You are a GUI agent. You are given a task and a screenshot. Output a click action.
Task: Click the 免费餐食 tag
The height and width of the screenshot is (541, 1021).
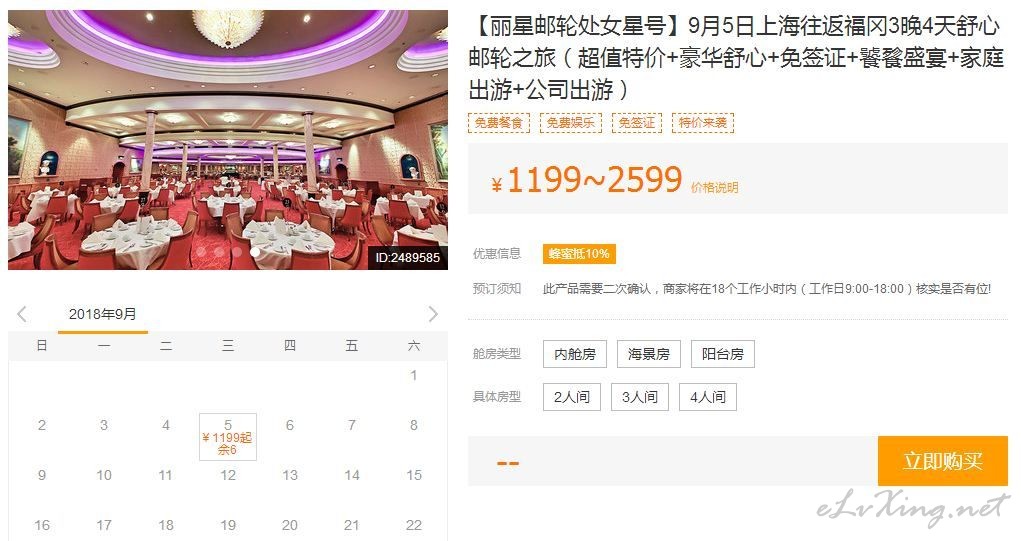click(x=499, y=122)
